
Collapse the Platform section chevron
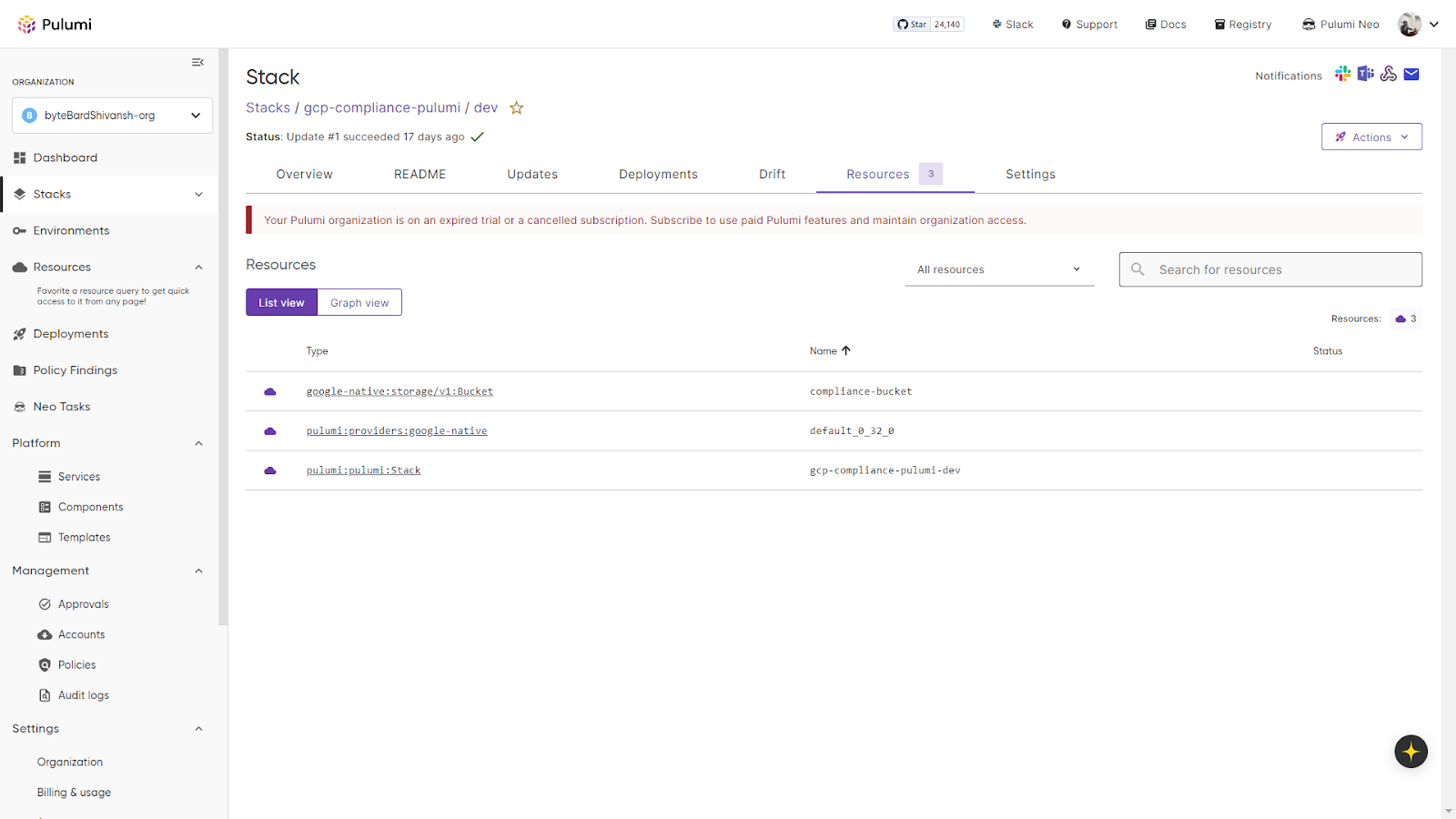click(x=198, y=443)
